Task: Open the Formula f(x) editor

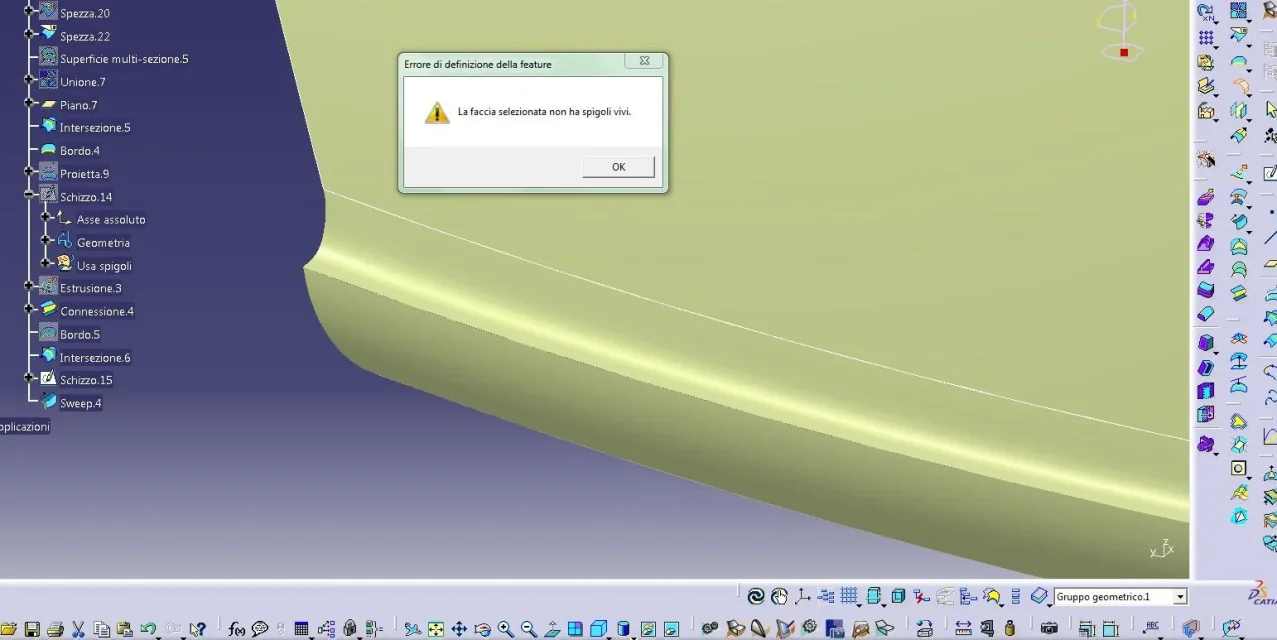Action: [236, 629]
